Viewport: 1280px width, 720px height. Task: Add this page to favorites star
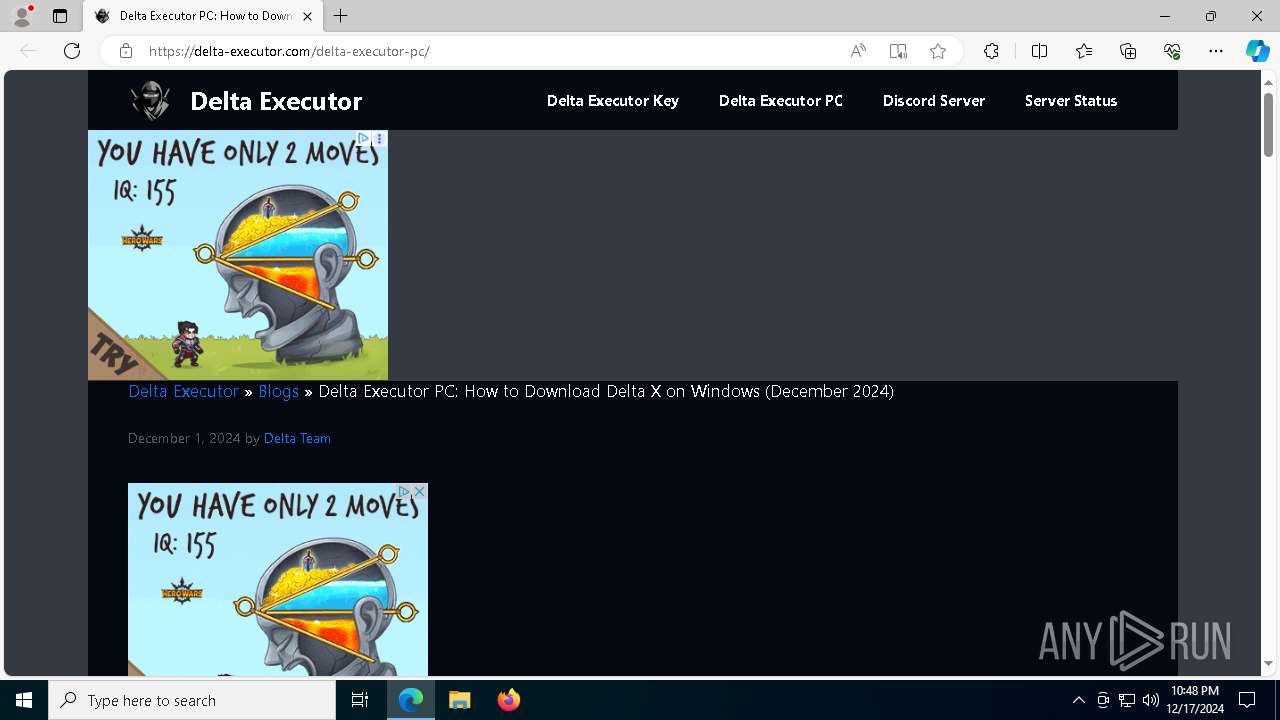click(938, 51)
